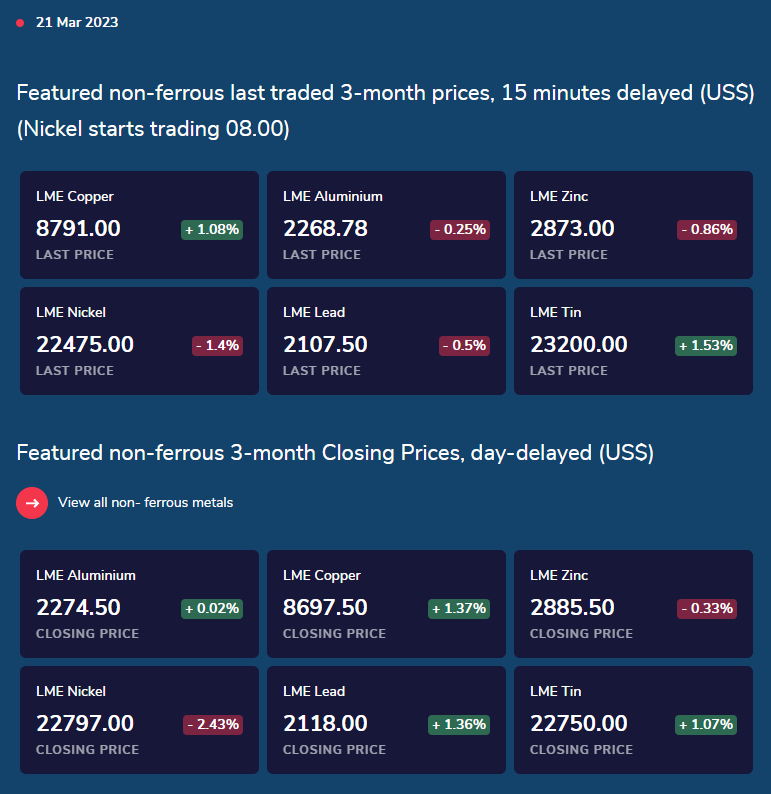Open the LME Zinc last price card
This screenshot has height=794, width=771.
click(633, 225)
